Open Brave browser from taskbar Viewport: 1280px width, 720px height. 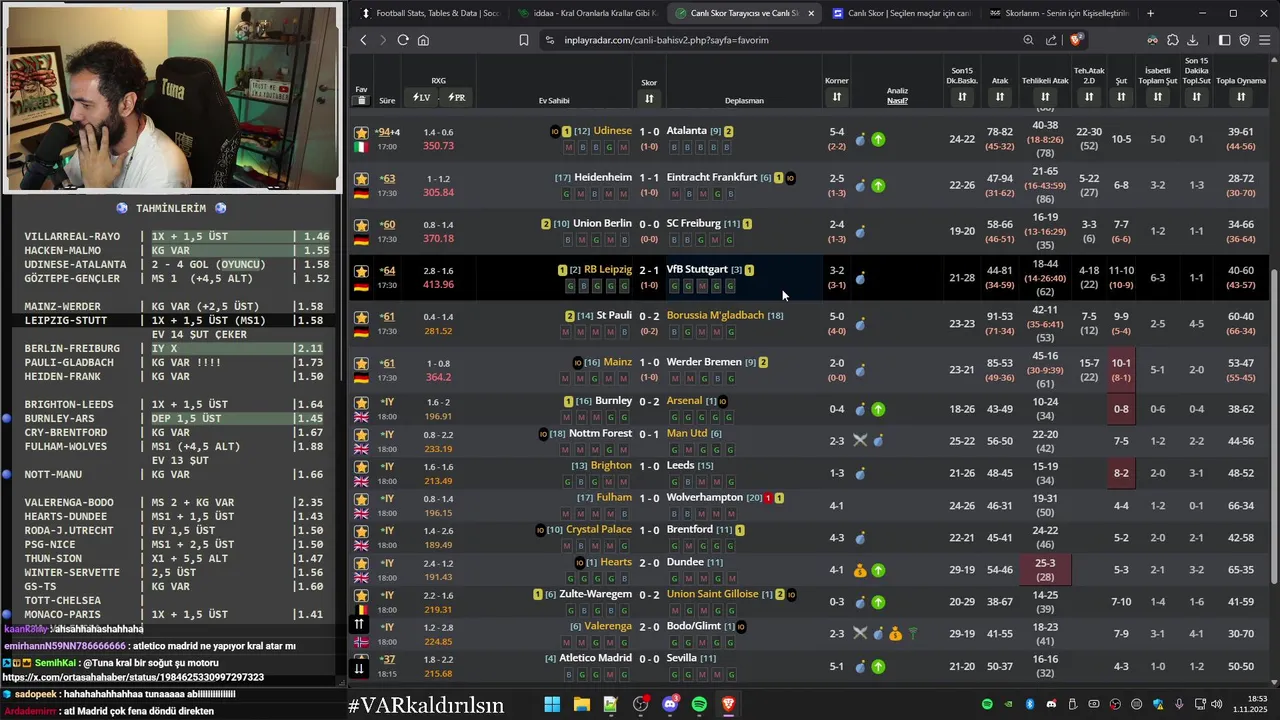click(x=728, y=705)
